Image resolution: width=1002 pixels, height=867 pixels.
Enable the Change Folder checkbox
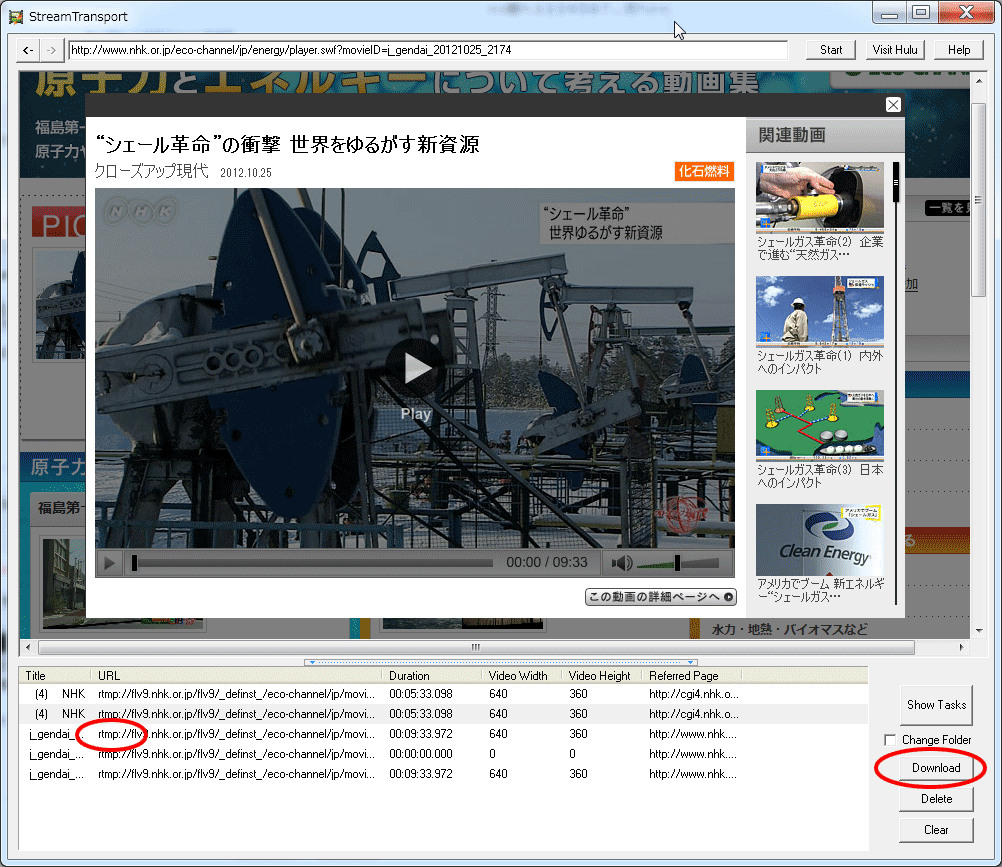coord(890,740)
